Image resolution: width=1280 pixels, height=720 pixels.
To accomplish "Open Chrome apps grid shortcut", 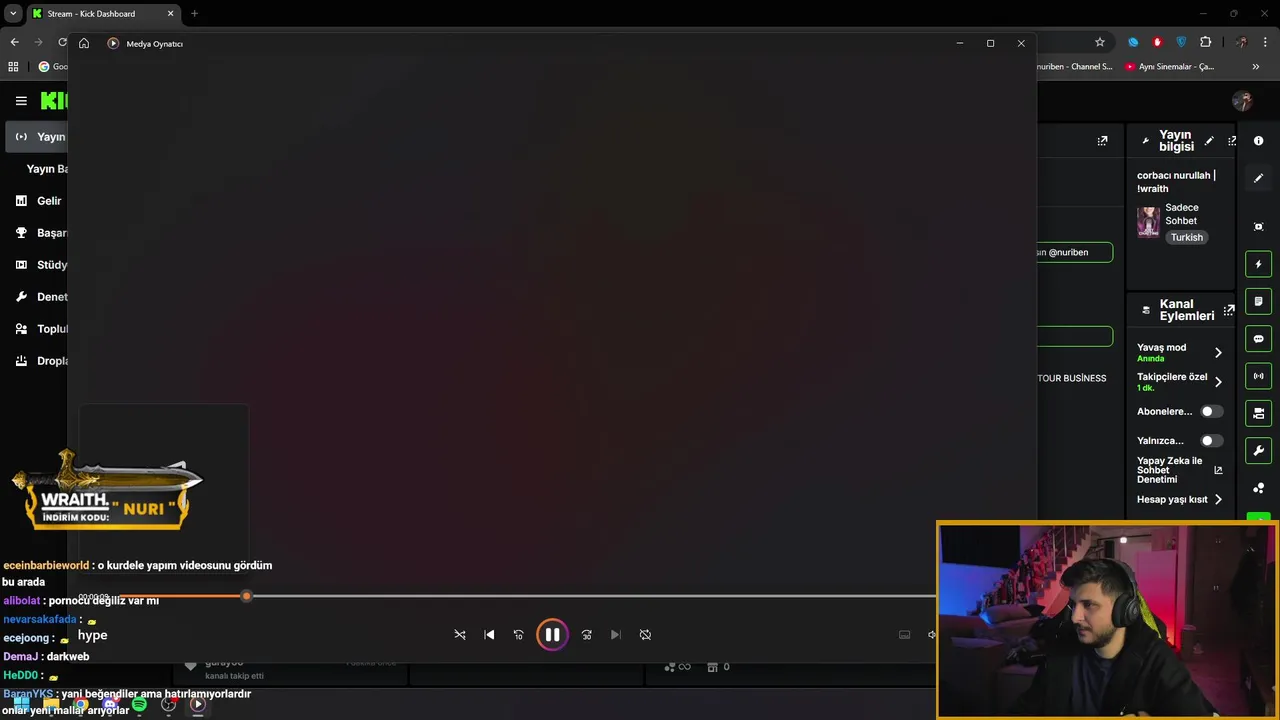I will [x=13, y=67].
